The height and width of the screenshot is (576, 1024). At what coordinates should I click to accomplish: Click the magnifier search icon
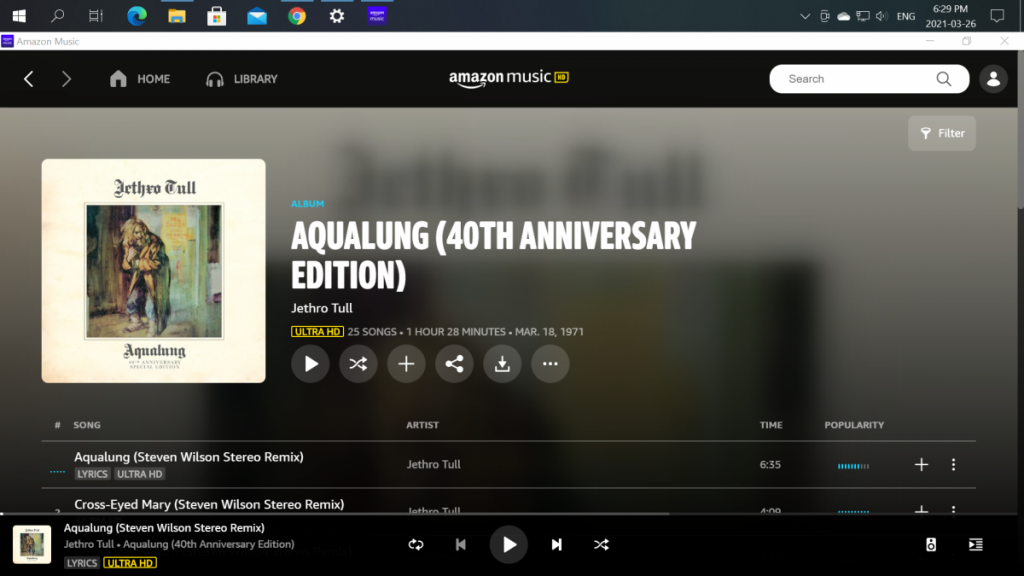pyautogui.click(x=944, y=79)
